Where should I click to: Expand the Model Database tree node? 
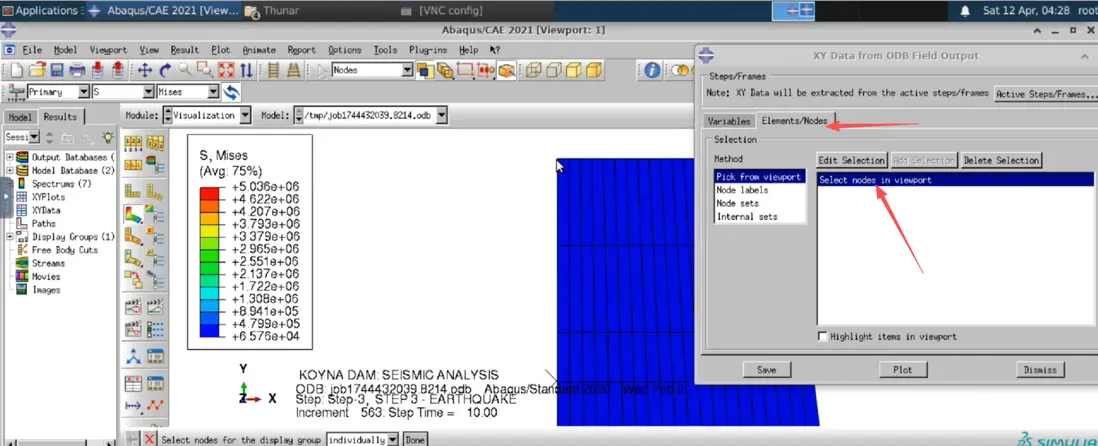[10, 171]
